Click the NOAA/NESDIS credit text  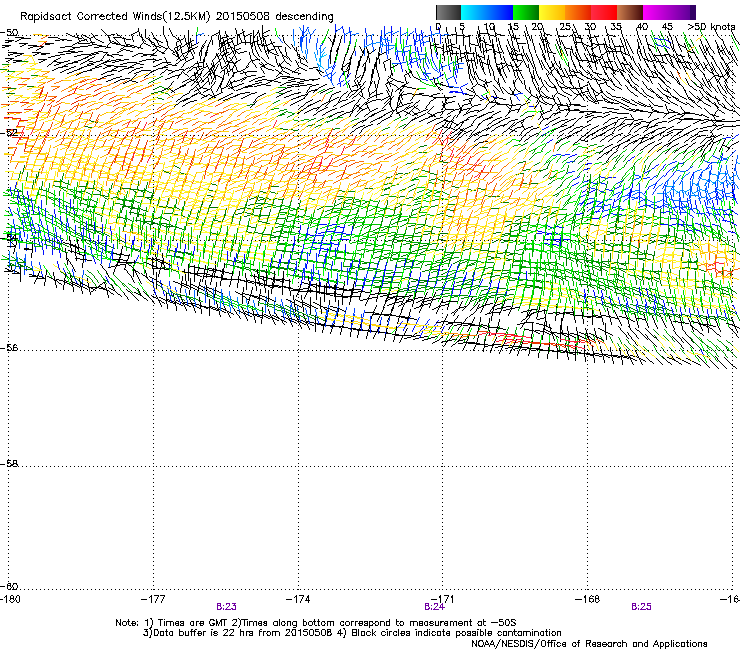(589, 644)
